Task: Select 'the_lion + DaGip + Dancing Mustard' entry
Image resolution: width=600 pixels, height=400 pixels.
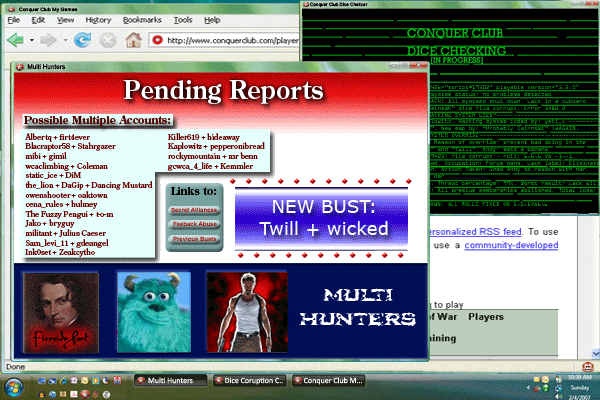Action: 89,185
